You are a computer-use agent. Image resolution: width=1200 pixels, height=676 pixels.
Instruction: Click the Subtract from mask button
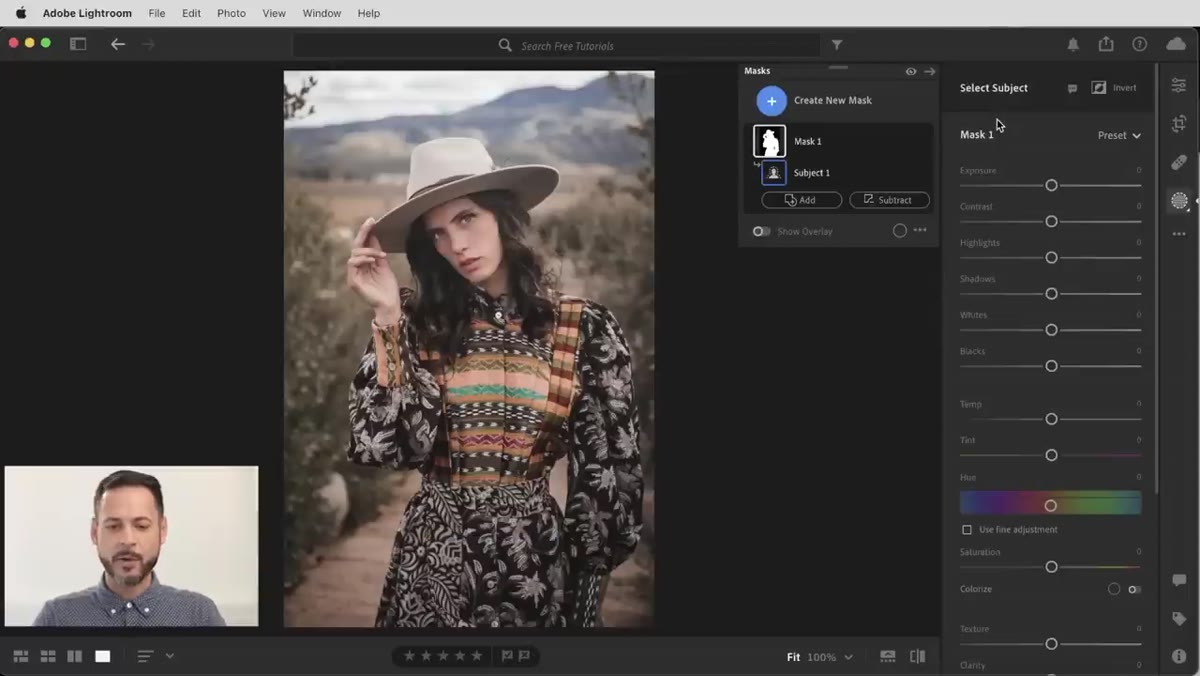point(889,200)
